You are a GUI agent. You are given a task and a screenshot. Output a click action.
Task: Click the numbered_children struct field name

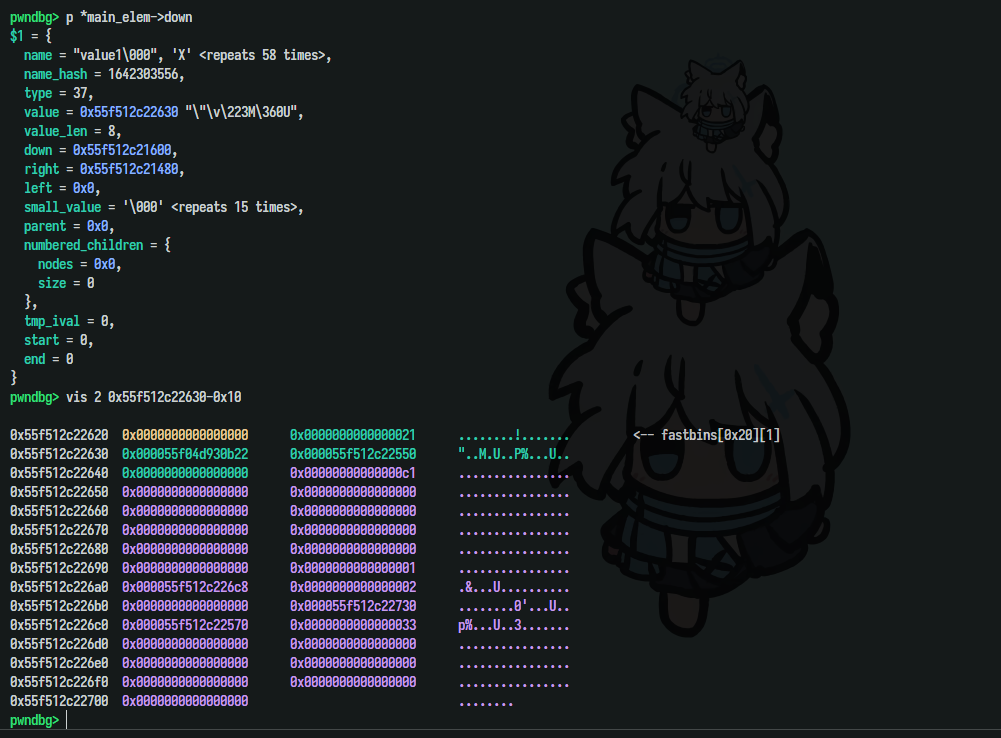85,245
